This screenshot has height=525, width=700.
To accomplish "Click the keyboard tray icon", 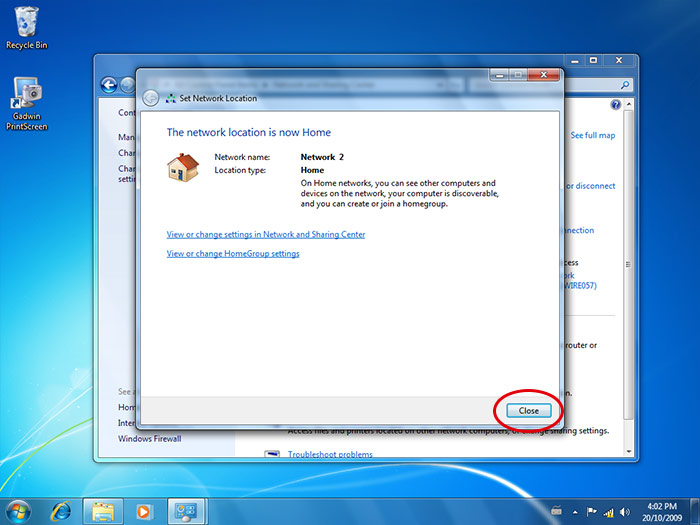I will (x=556, y=510).
